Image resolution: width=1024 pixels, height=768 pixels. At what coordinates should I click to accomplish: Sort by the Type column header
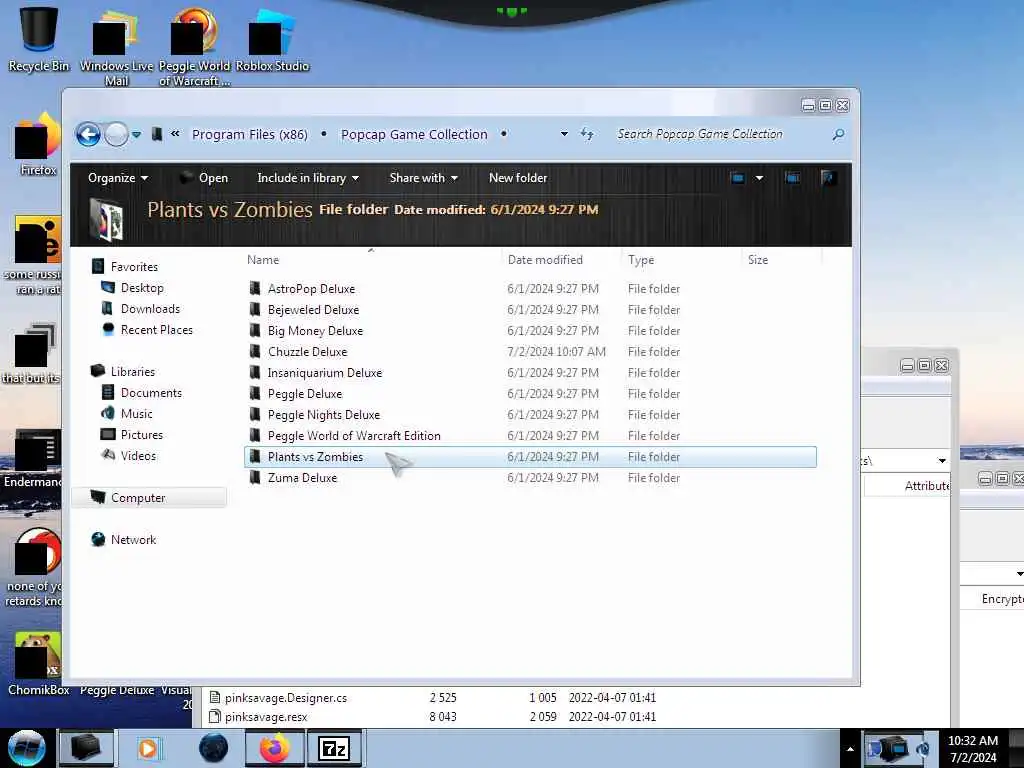coord(682,260)
